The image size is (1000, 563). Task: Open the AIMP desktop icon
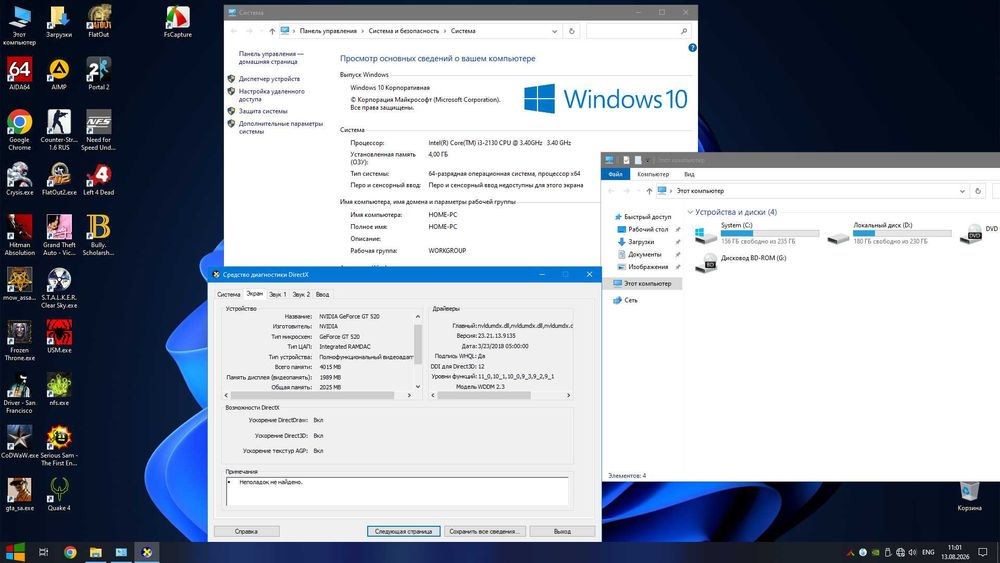click(59, 73)
